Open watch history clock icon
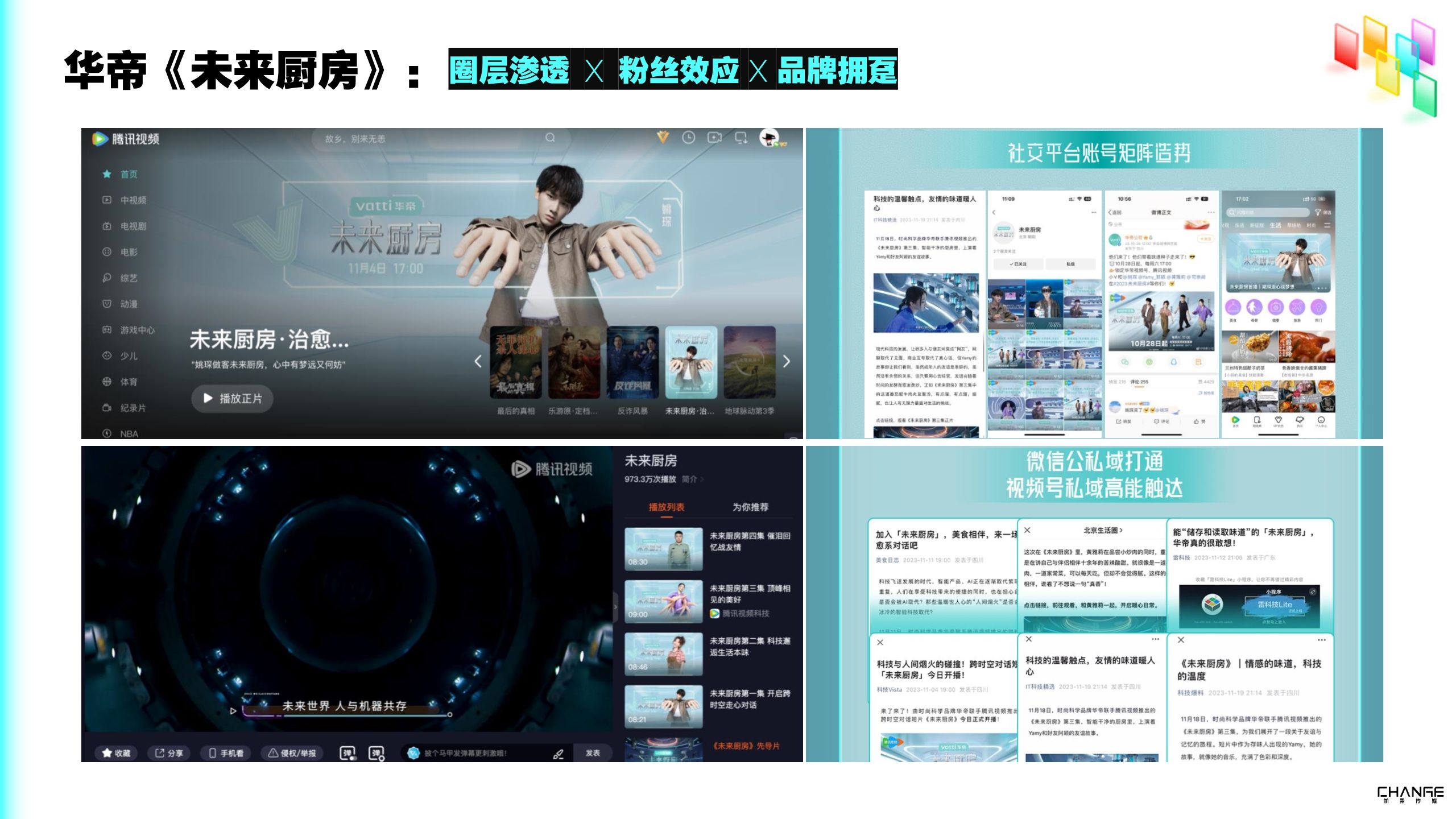 pos(688,138)
